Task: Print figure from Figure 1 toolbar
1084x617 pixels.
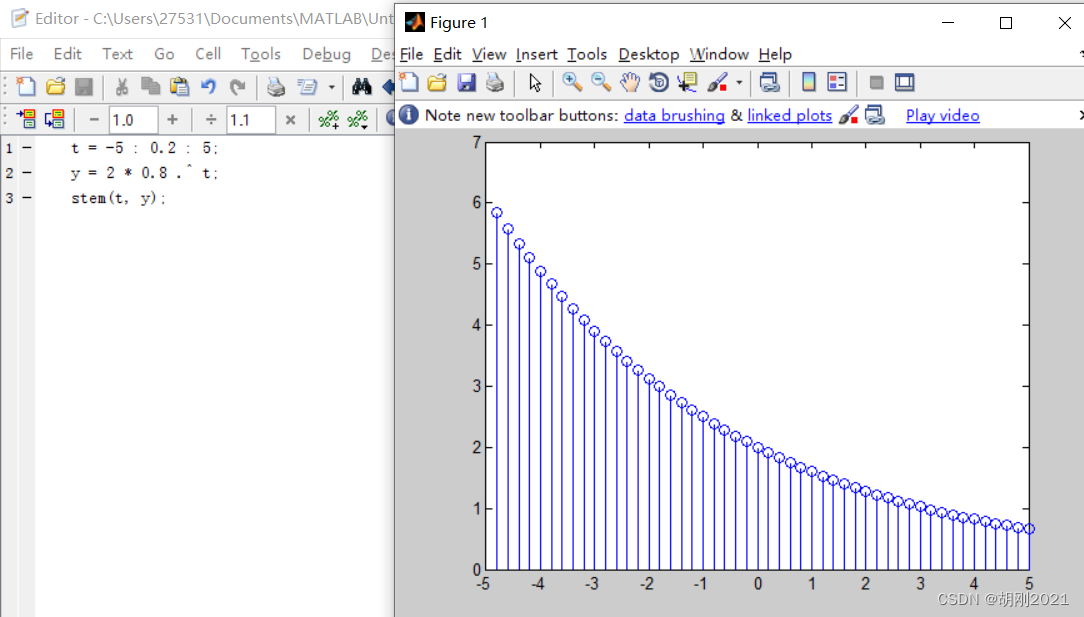Action: click(x=495, y=82)
